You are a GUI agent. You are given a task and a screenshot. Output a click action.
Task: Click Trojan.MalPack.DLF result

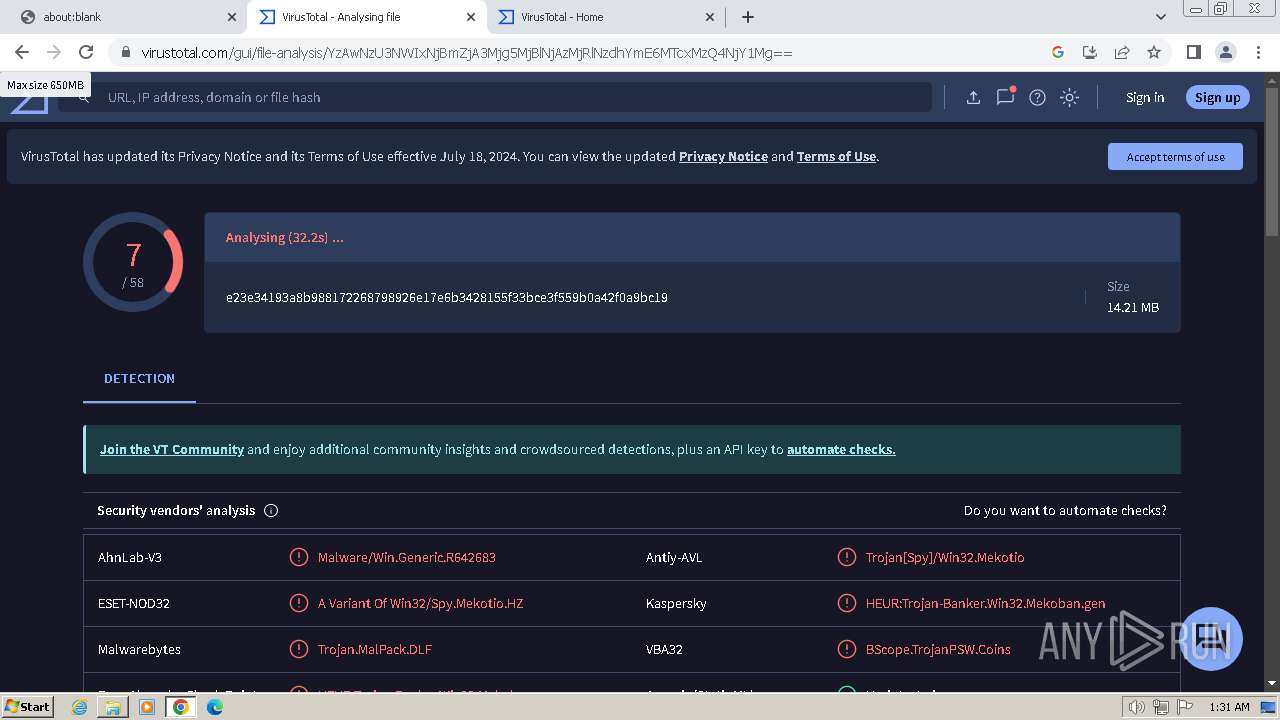(375, 649)
